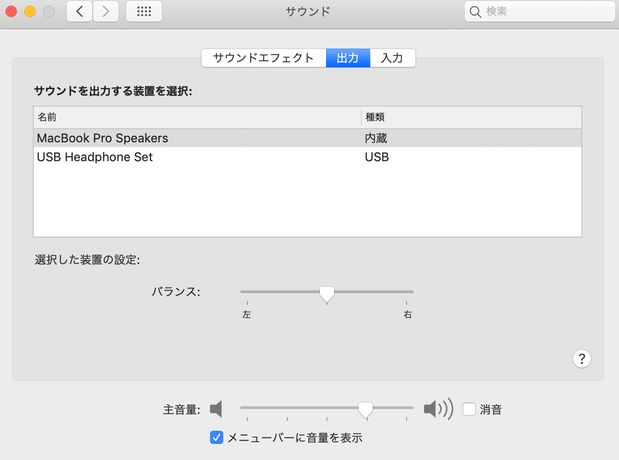Switch to the サウンドエフェクト tab
This screenshot has width=619, height=460.
coord(264,58)
